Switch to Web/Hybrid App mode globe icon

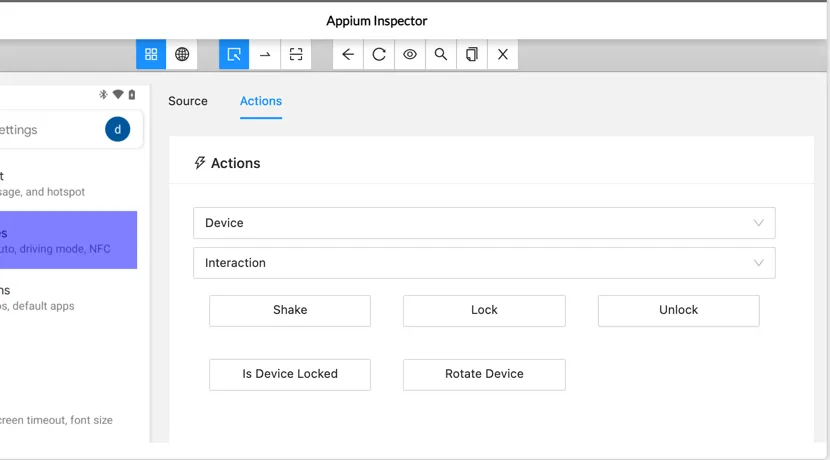coord(182,55)
